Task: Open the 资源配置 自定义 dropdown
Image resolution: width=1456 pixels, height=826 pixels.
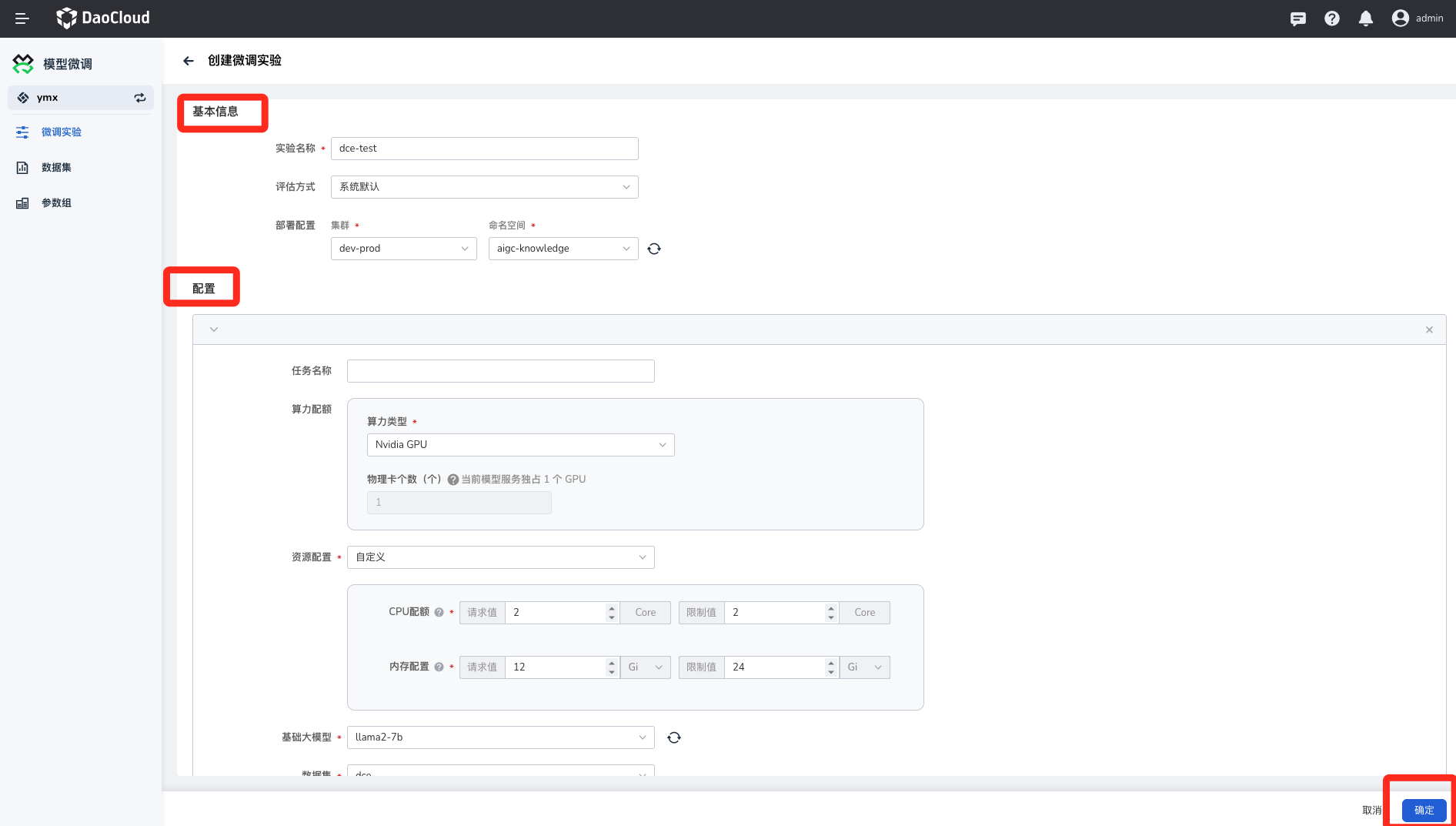Action: [501, 557]
